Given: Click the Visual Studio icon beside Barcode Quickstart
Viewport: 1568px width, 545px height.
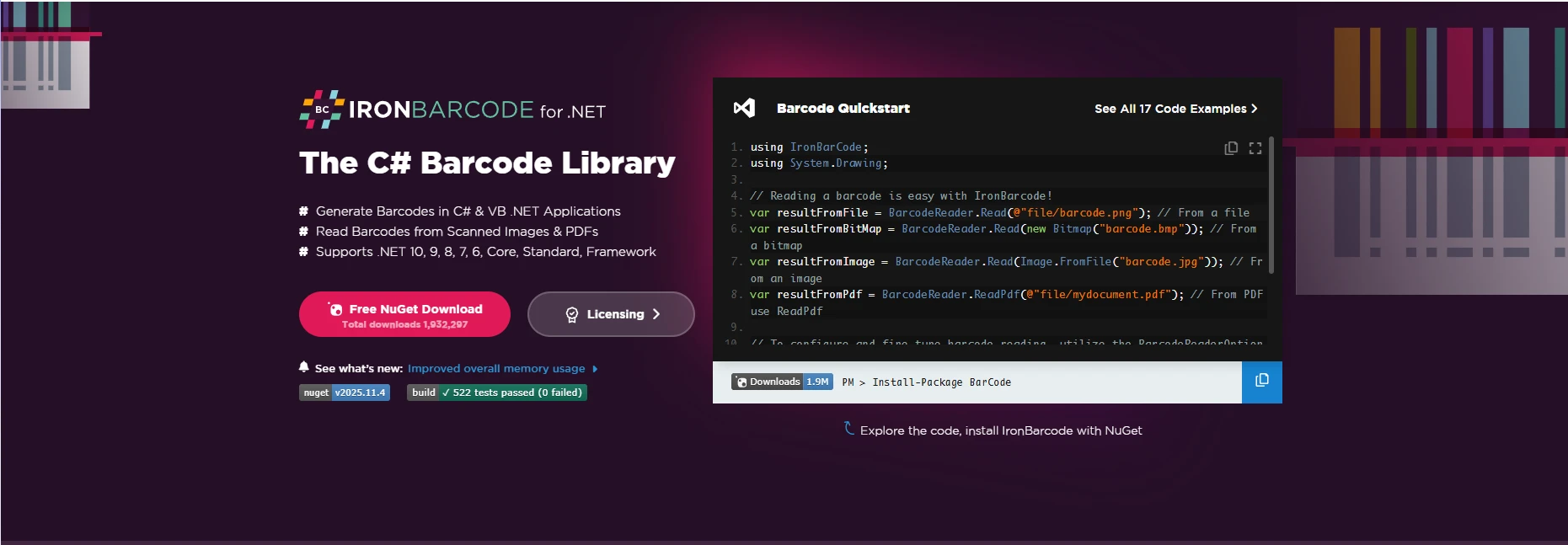Looking at the screenshot, I should [744, 108].
